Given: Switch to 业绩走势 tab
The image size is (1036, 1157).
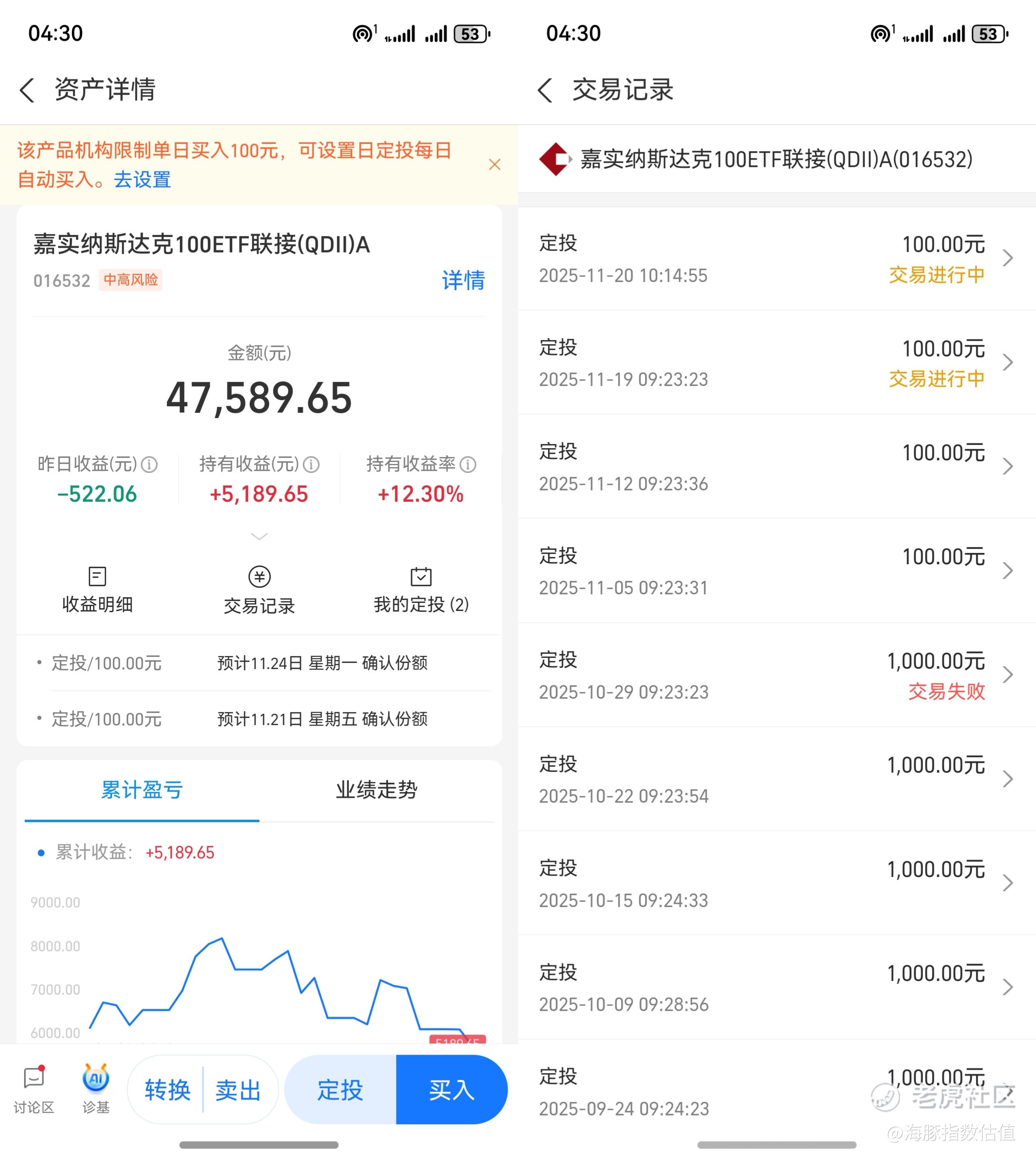Looking at the screenshot, I should 376,790.
